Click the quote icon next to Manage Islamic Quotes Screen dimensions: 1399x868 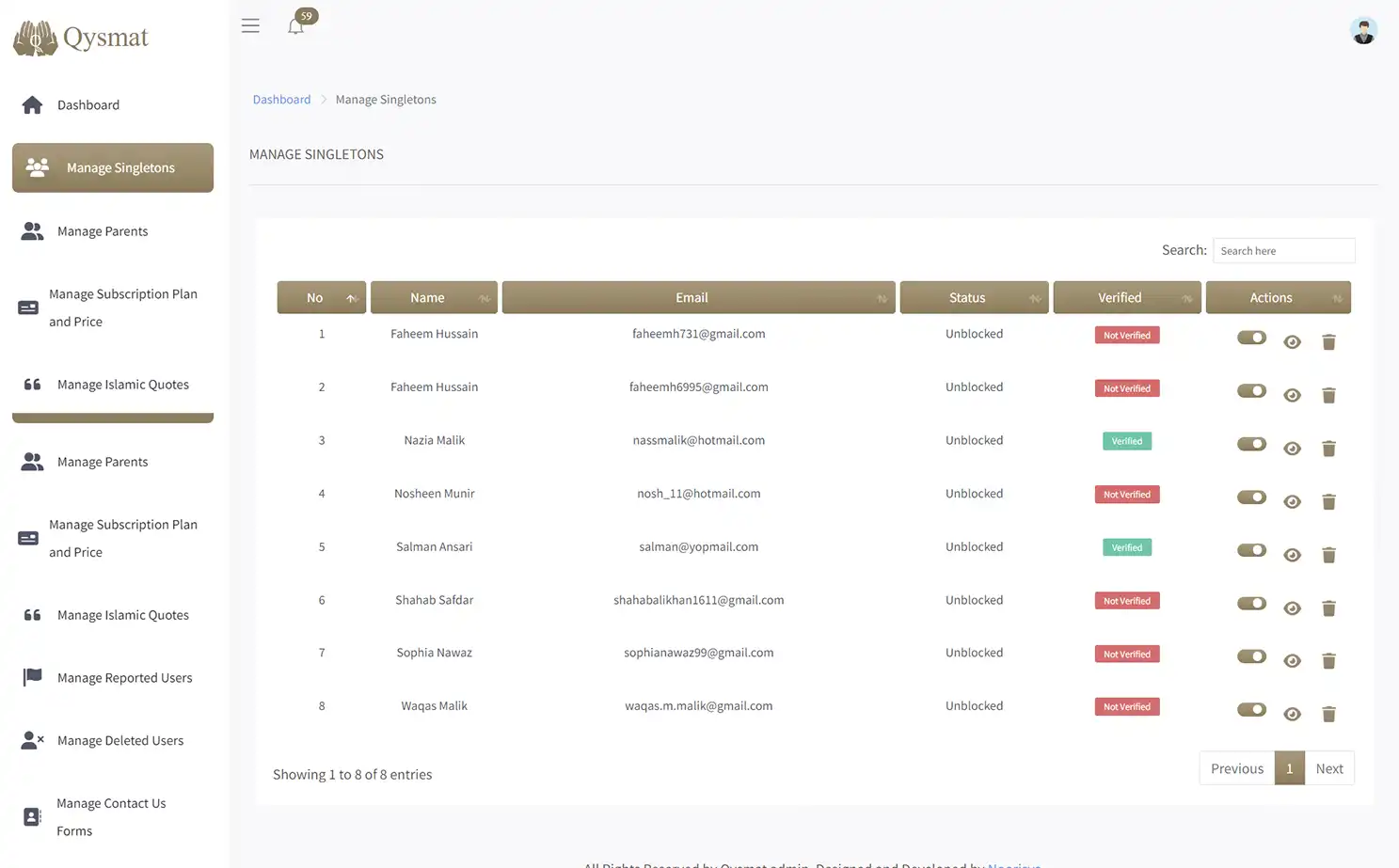[x=31, y=384]
